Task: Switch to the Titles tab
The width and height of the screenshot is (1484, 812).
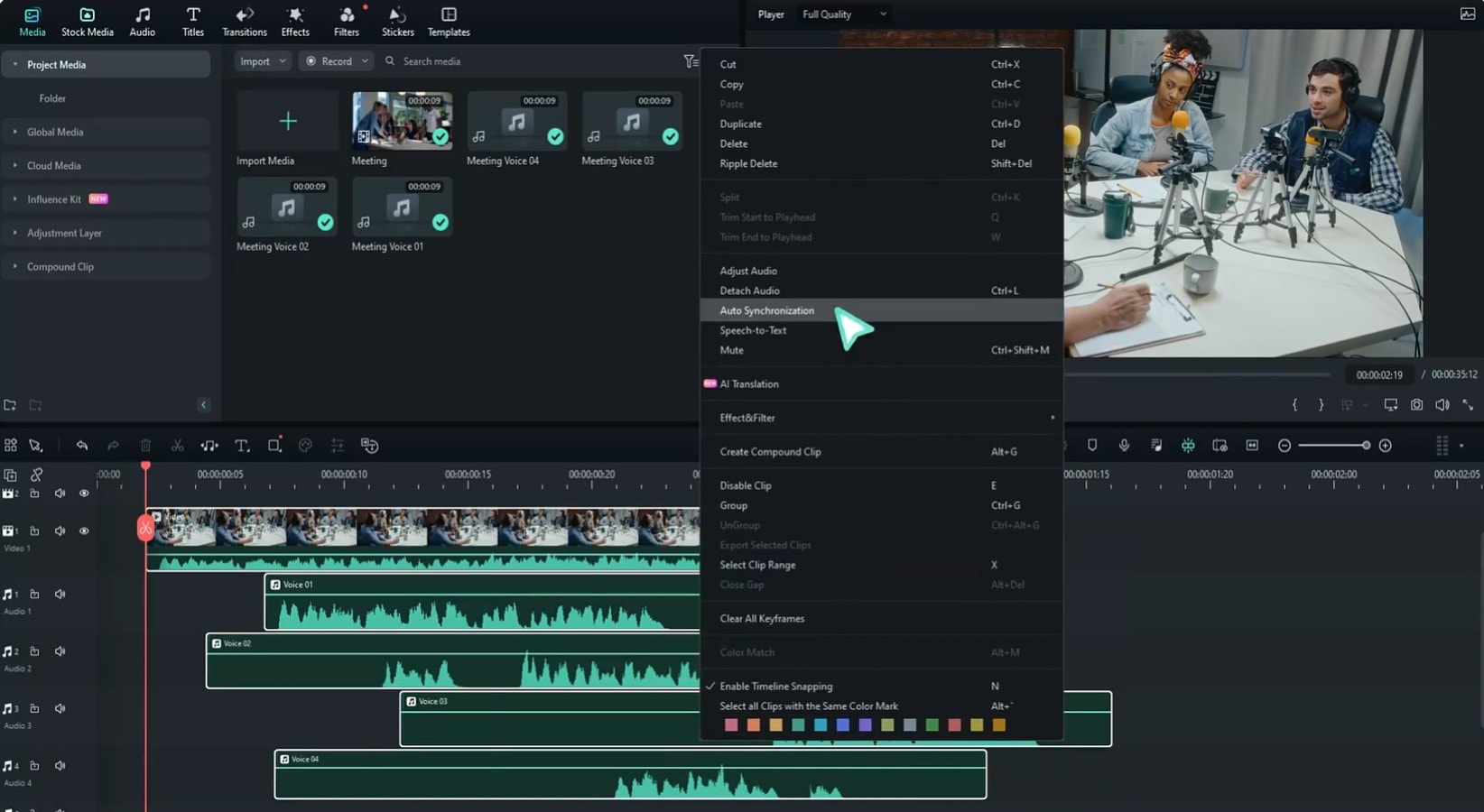Action: [x=193, y=22]
